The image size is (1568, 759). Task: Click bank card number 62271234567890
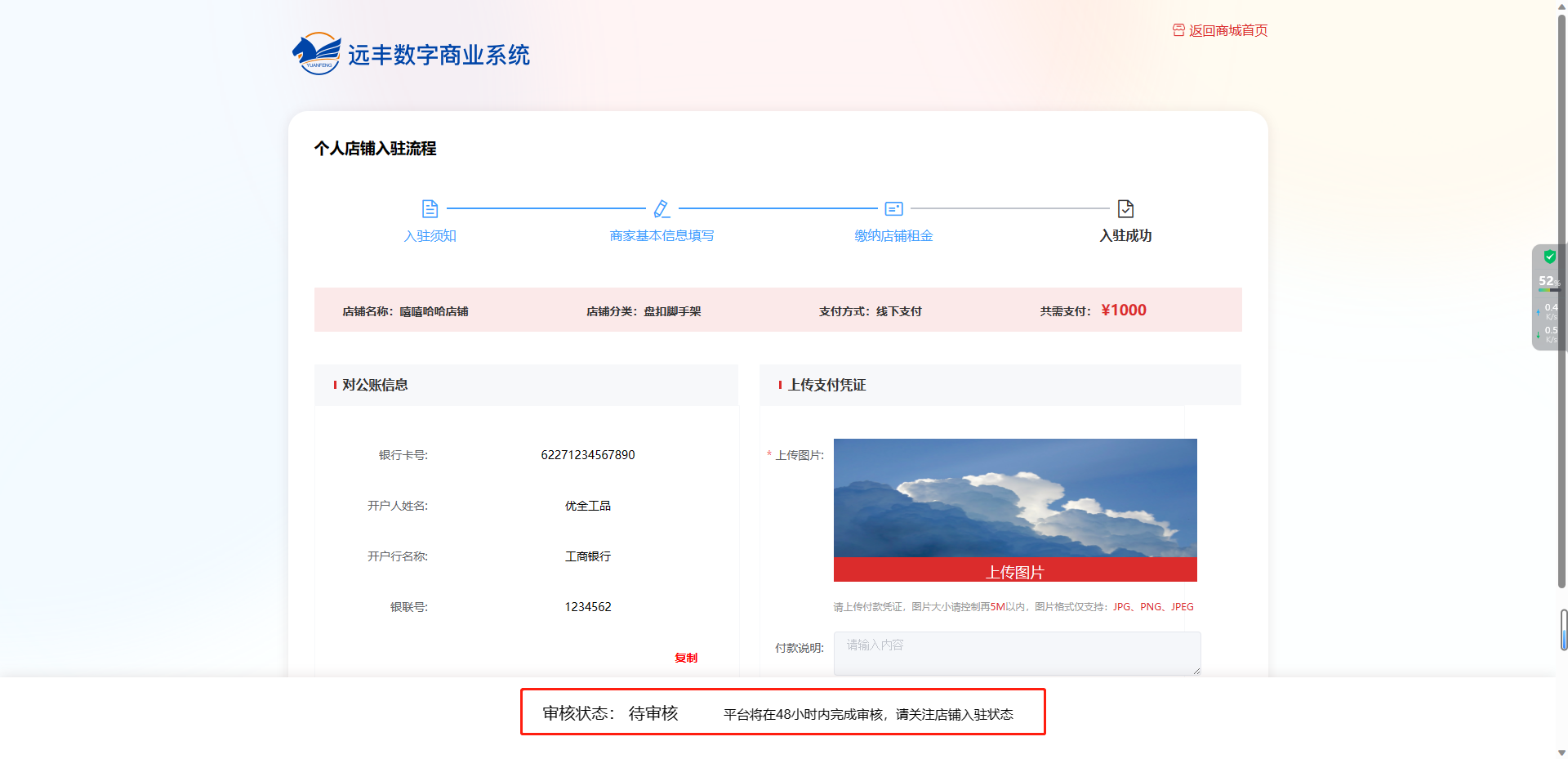[588, 455]
